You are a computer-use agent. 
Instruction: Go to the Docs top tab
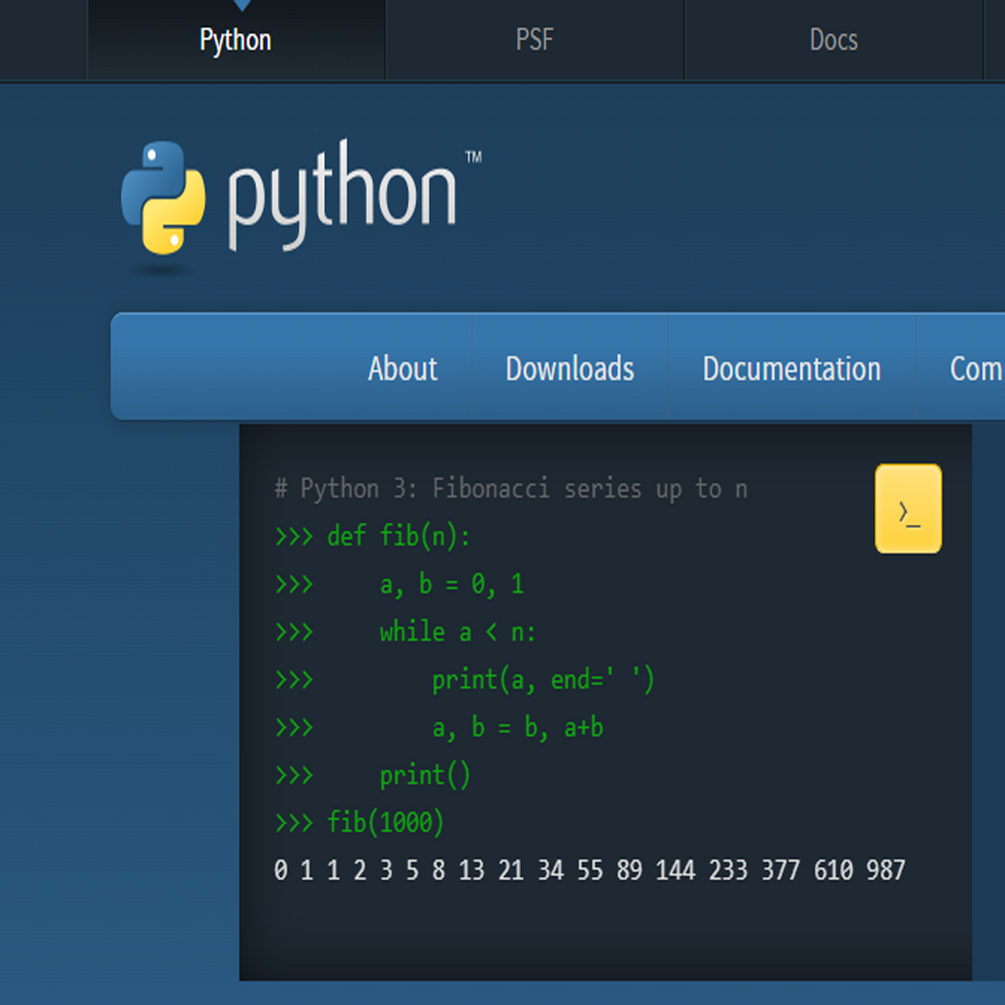coord(833,40)
